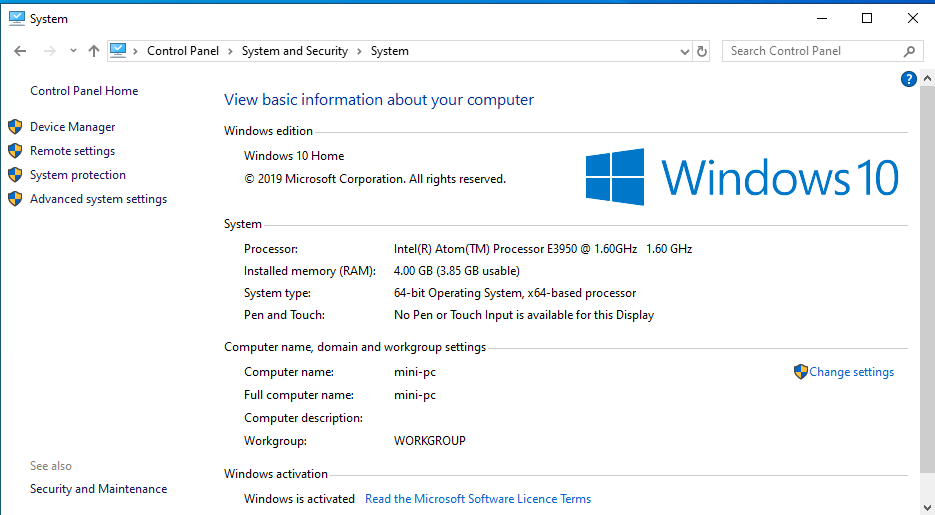Click the scrollbar down arrow
The width and height of the screenshot is (935, 515).
[927, 507]
